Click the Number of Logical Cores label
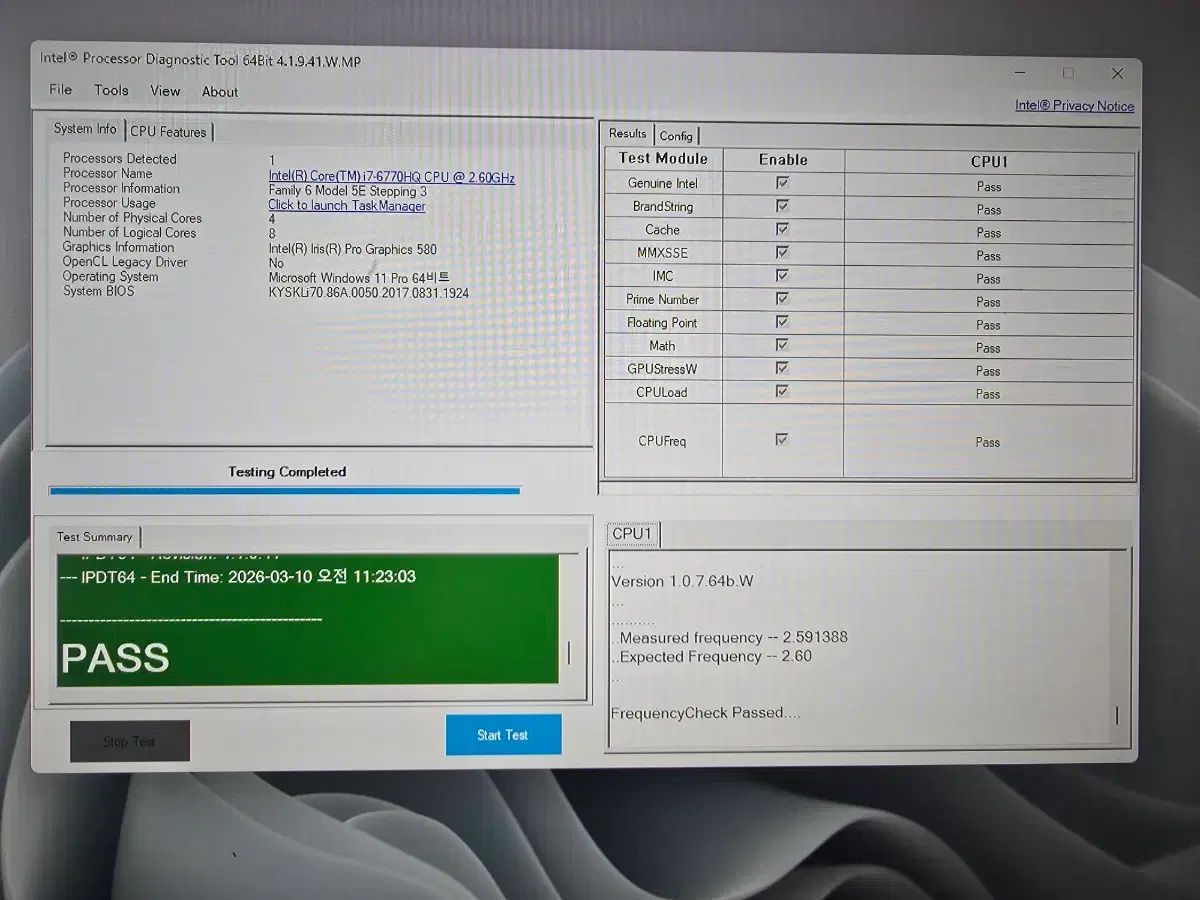 tap(129, 232)
